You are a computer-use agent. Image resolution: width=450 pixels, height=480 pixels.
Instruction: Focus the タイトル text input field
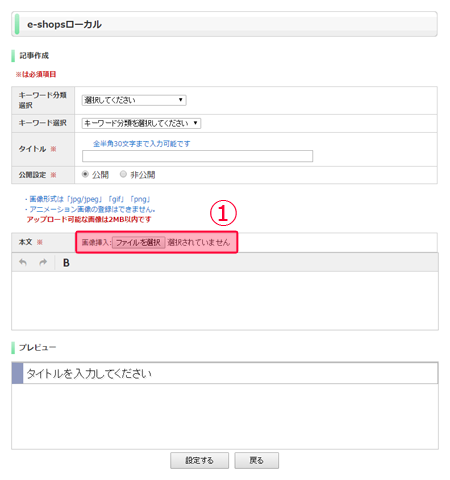(197, 156)
